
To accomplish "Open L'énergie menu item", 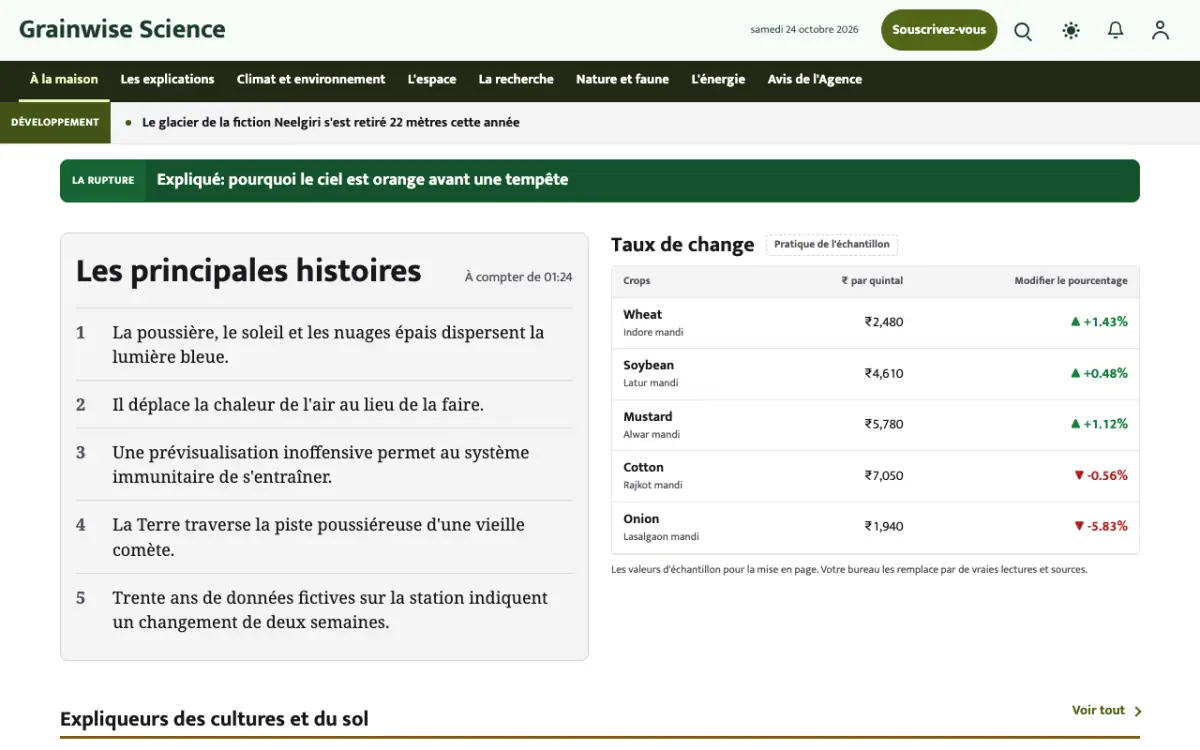I will coord(718,80).
